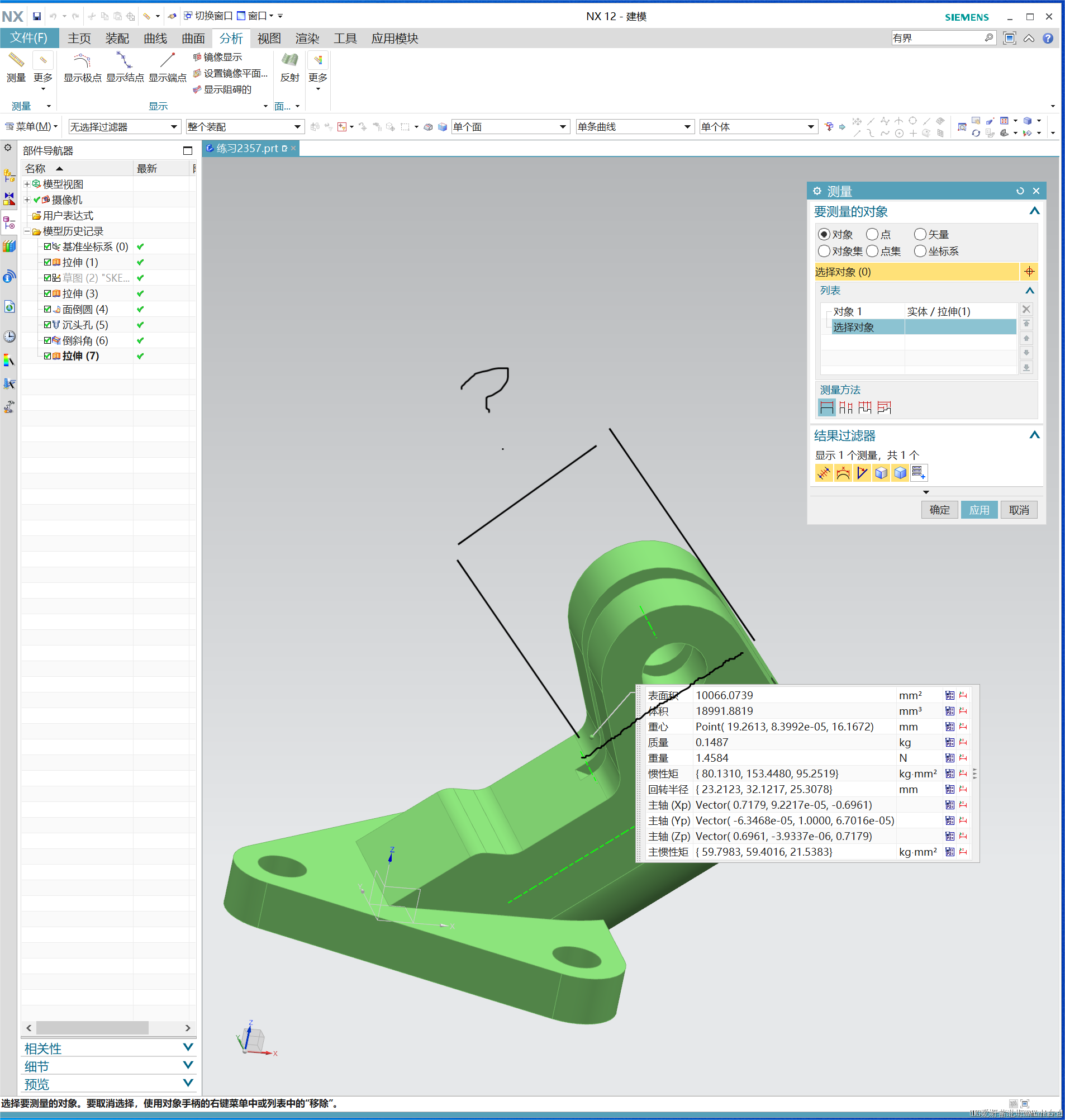Viewport: 1065px width, 1120px height.
Task: Select the fourth measurement method icon
Action: [x=884, y=407]
